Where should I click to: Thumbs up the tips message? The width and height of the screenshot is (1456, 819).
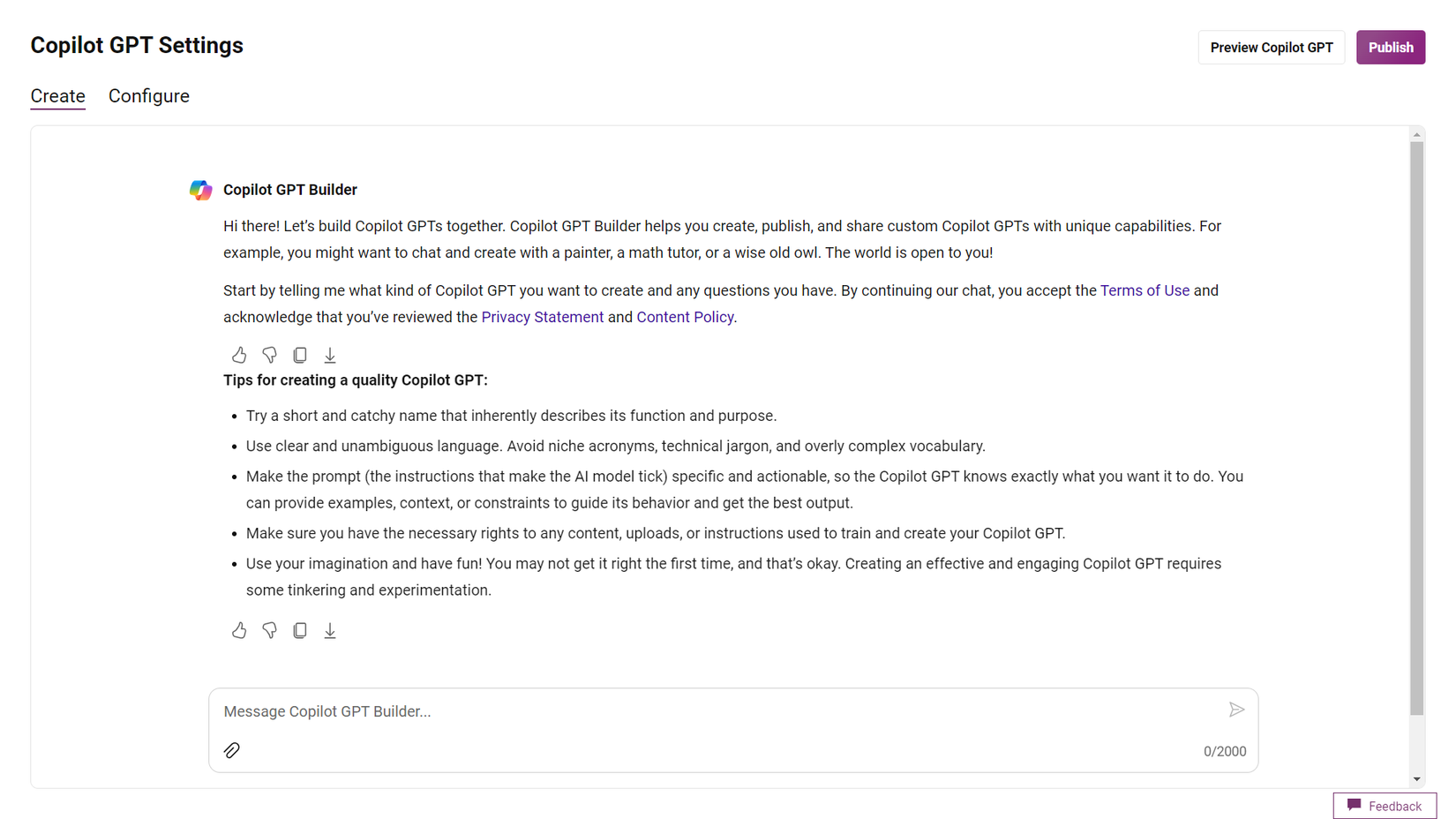click(239, 630)
